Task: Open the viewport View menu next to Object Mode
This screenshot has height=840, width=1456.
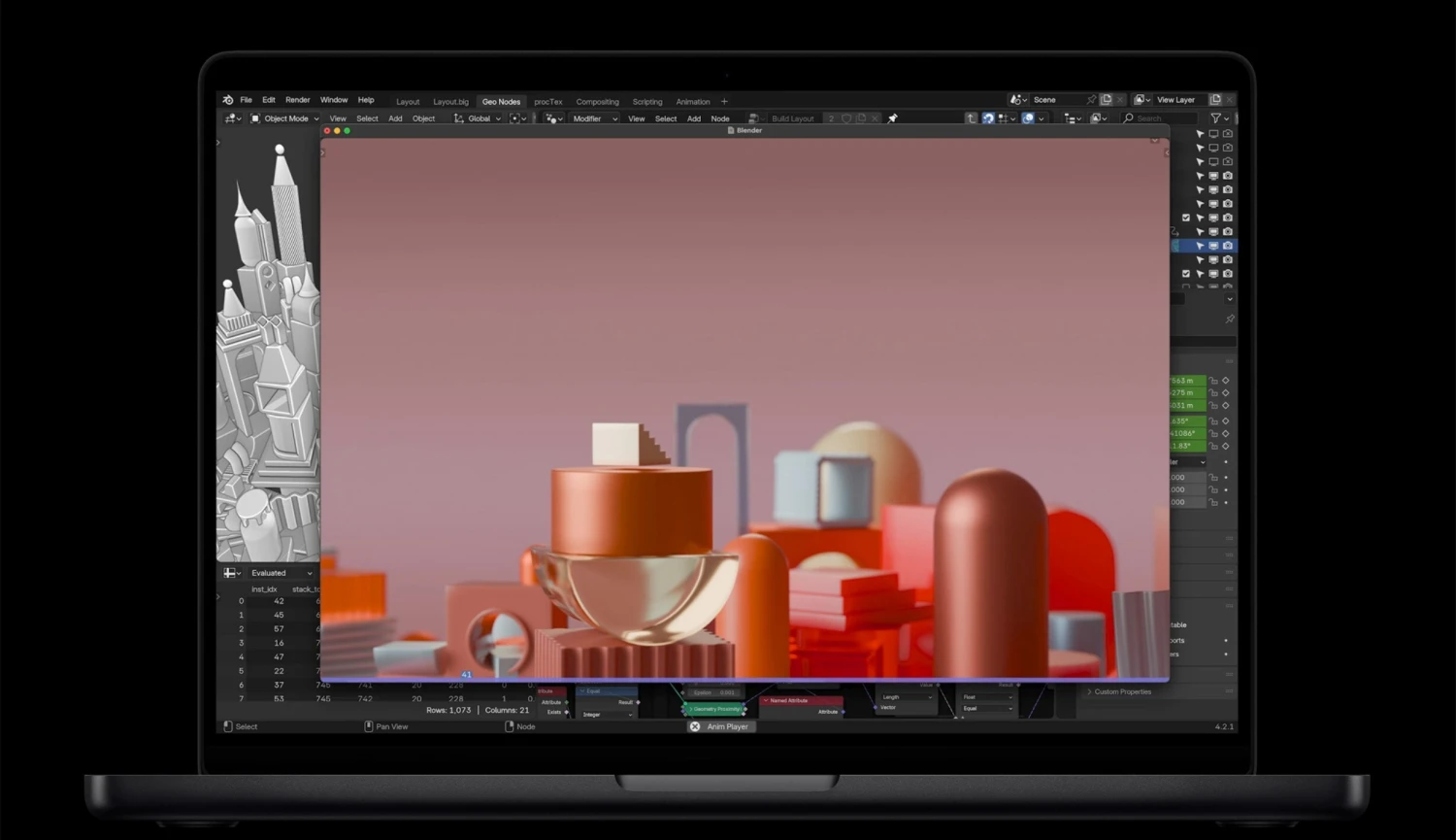Action: click(338, 118)
